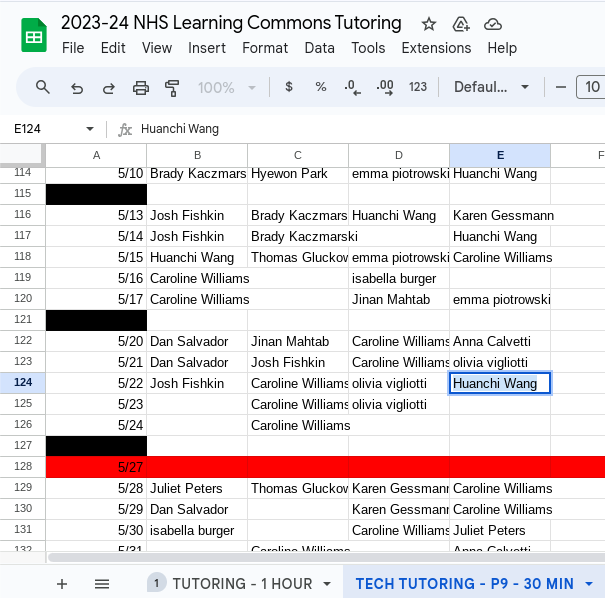Redo the last action
605x598 pixels.
[x=108, y=88]
